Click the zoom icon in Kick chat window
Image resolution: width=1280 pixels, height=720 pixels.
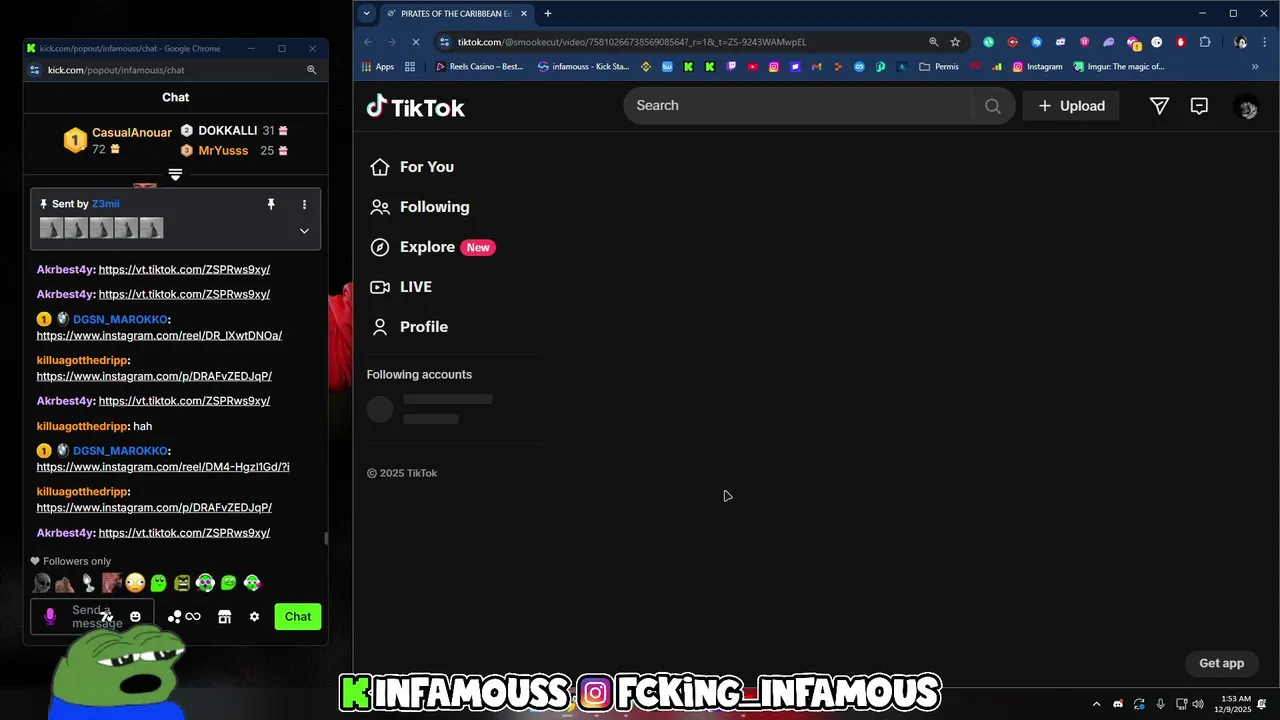[311, 70]
